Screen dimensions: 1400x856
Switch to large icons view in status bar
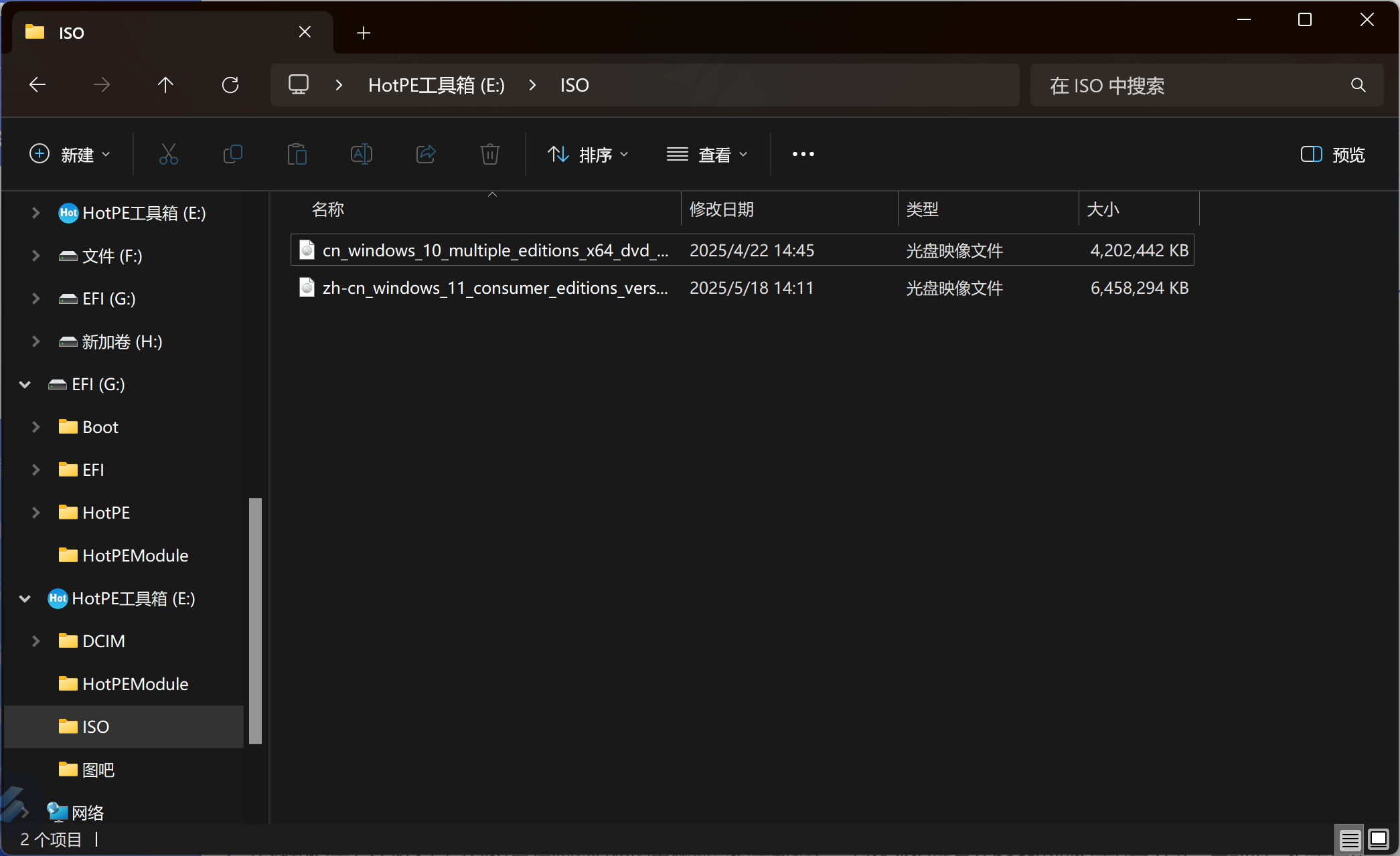click(1379, 839)
